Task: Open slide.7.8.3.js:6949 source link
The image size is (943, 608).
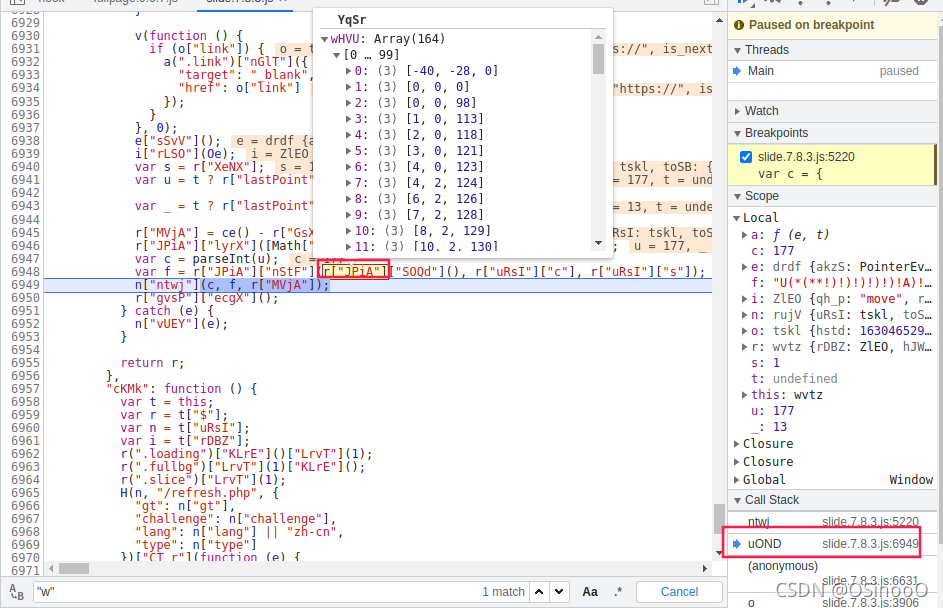Action: pyautogui.click(x=870, y=544)
